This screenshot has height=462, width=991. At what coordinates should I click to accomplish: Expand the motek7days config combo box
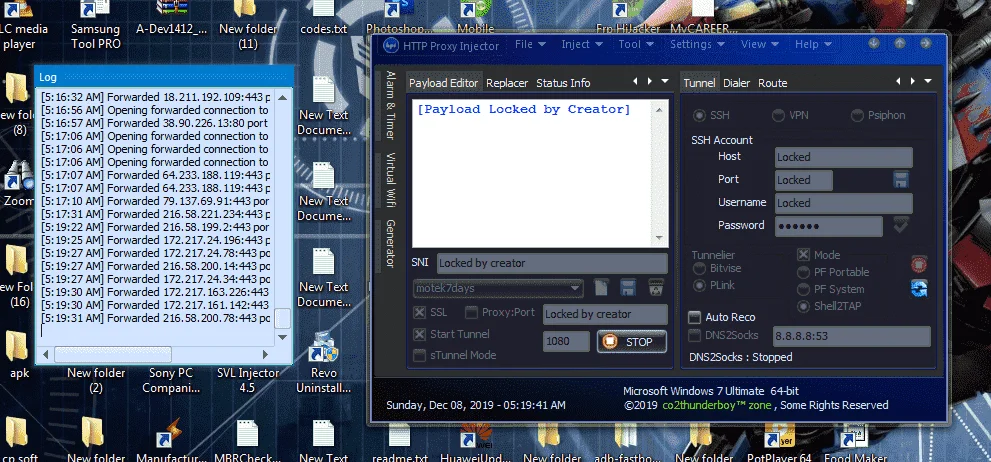(576, 288)
